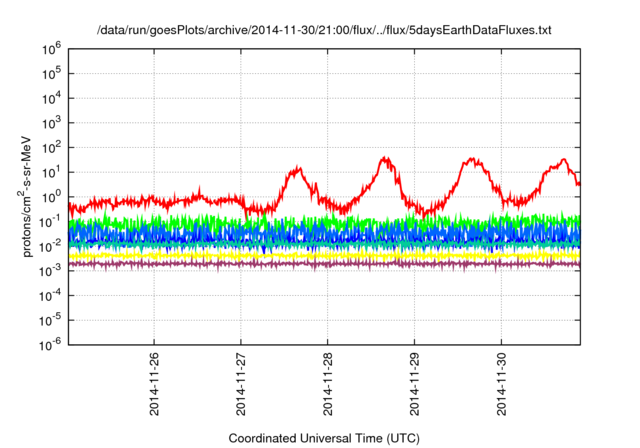Click the red flux peak after 2014-11-30

tap(563, 160)
